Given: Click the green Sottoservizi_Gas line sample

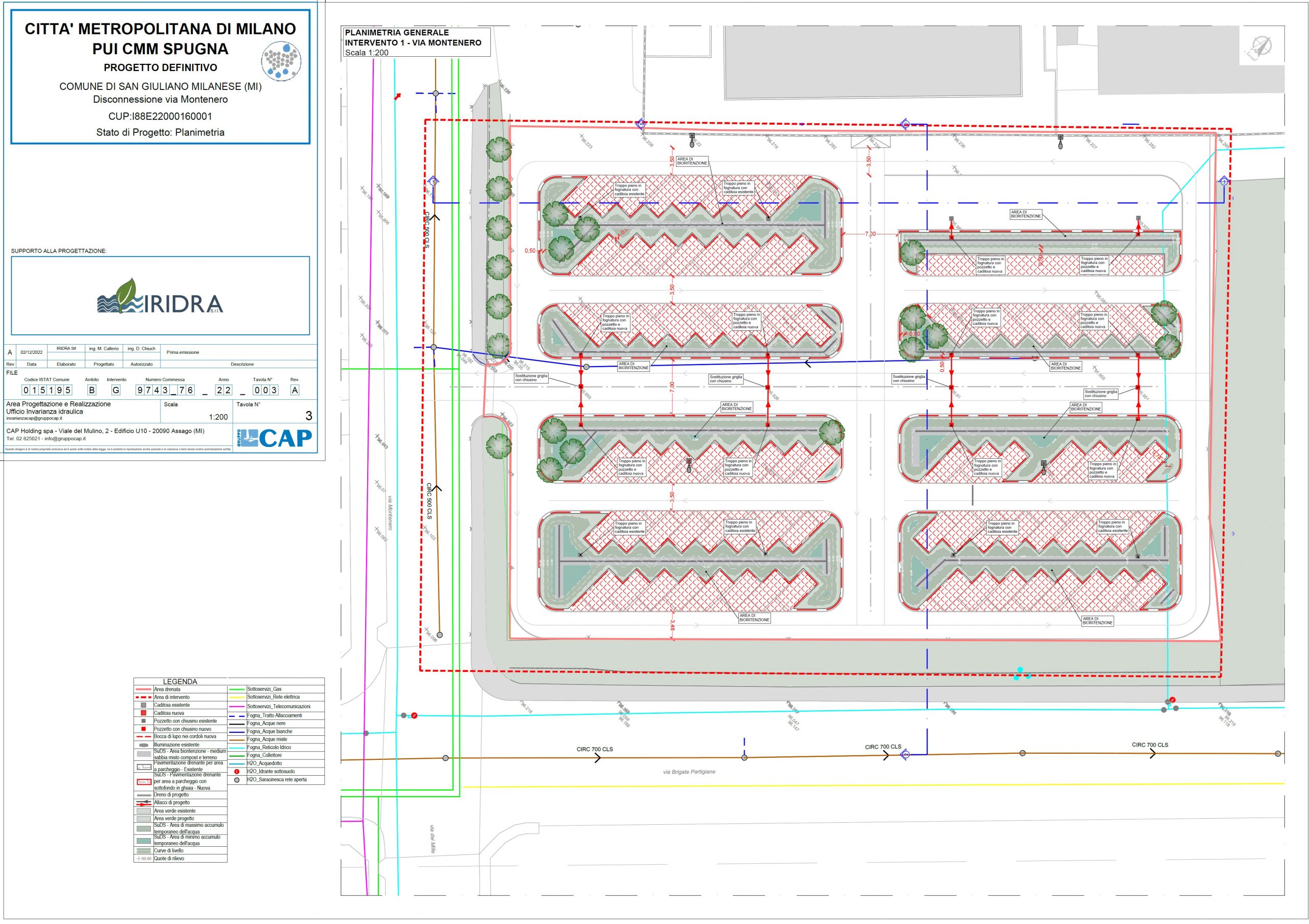Looking at the screenshot, I should click(x=237, y=689).
